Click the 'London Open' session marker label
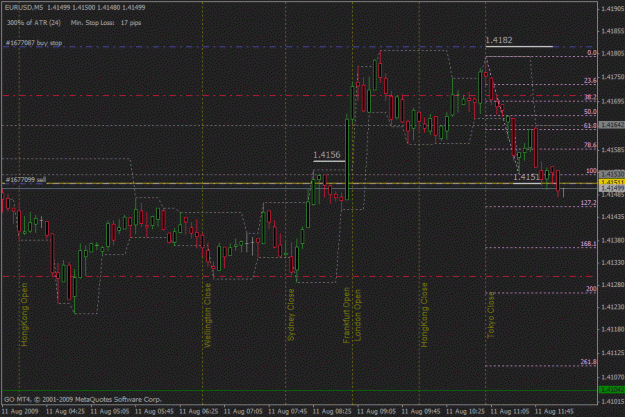Screen dimensions: 625x417 358,315
